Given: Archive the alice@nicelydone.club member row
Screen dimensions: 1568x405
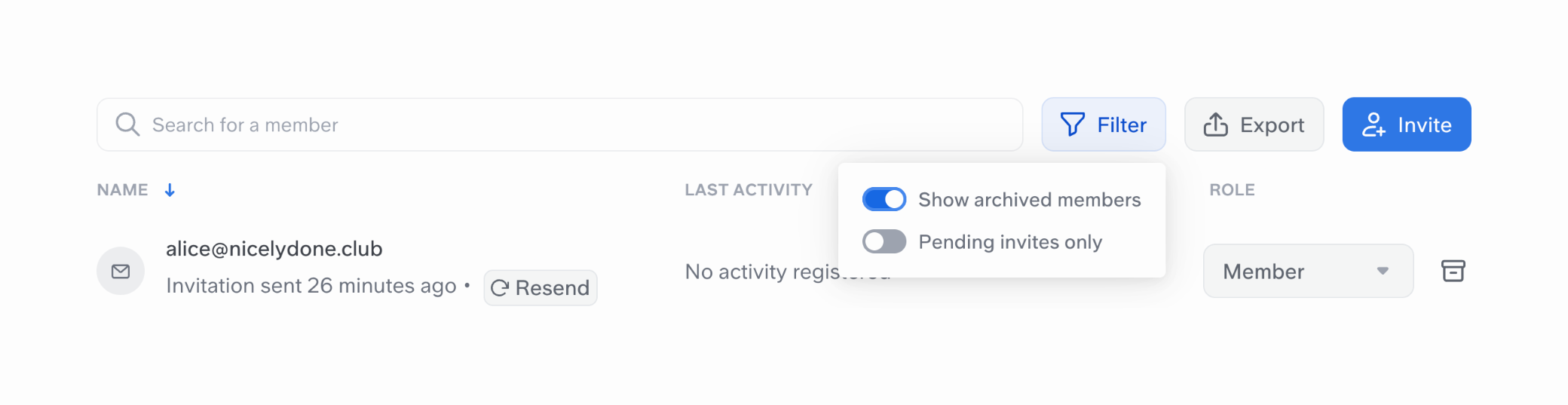Looking at the screenshot, I should pos(1453,271).
